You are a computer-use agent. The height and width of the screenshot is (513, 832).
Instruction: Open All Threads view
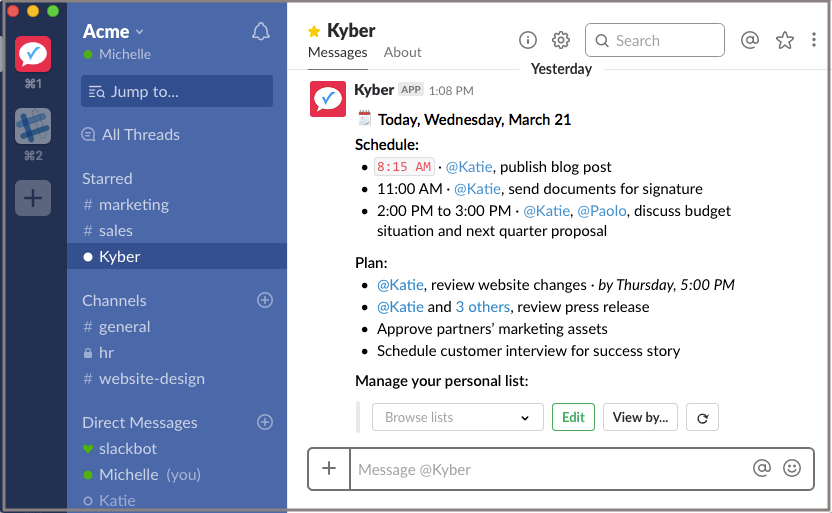tap(131, 135)
